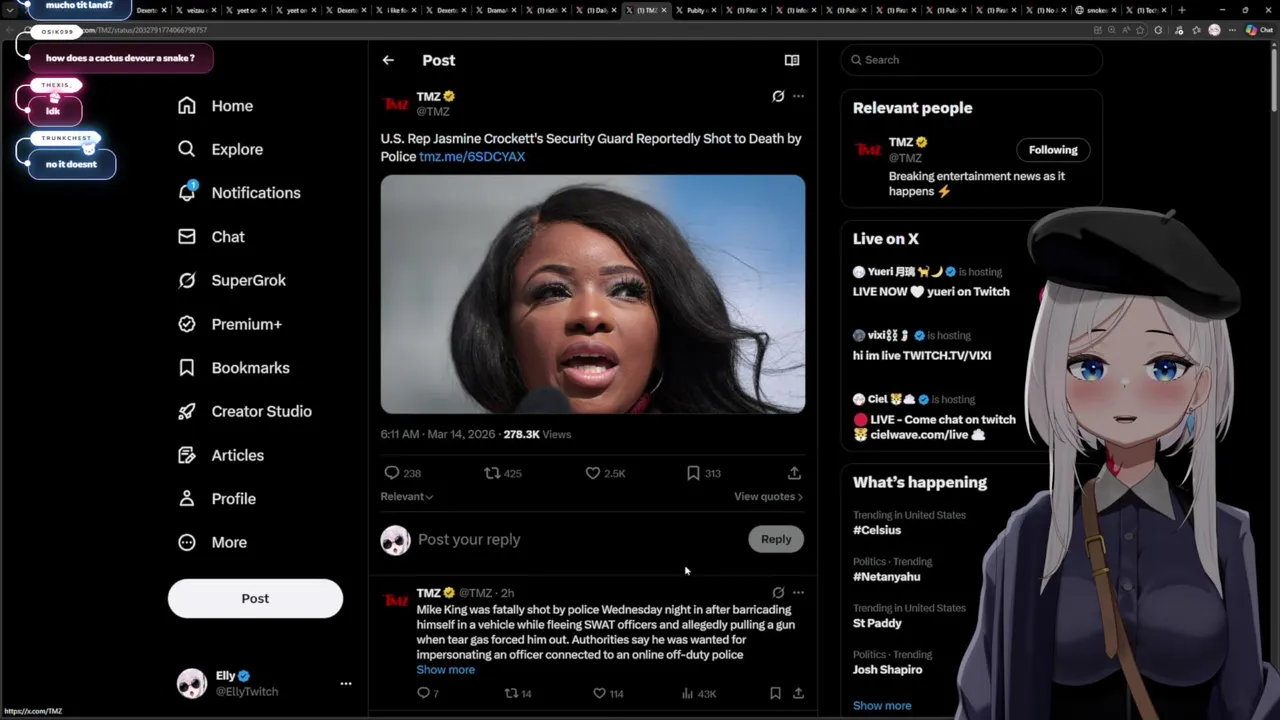This screenshot has width=1280, height=720.
Task: Click TMZ author name on main post
Action: (429, 97)
